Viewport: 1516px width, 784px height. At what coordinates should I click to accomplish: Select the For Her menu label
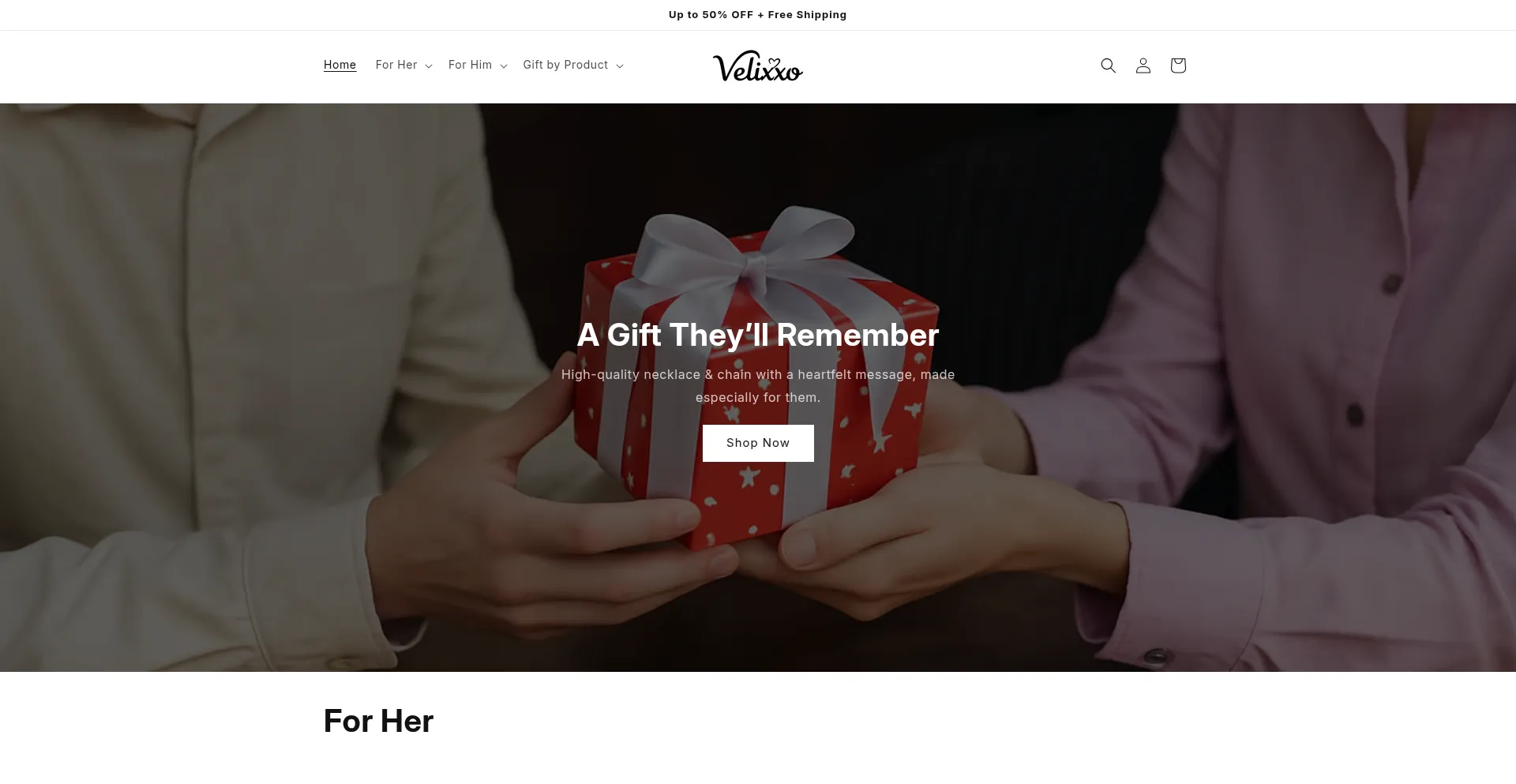point(396,65)
